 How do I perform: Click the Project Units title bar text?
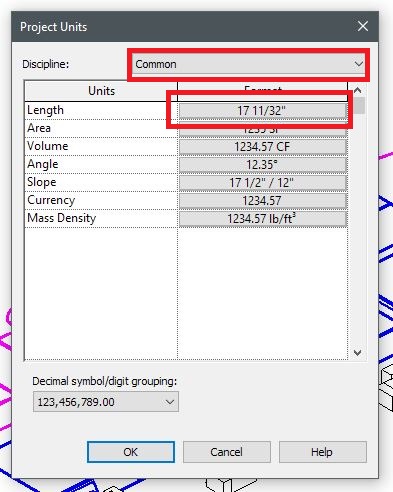(x=54, y=27)
